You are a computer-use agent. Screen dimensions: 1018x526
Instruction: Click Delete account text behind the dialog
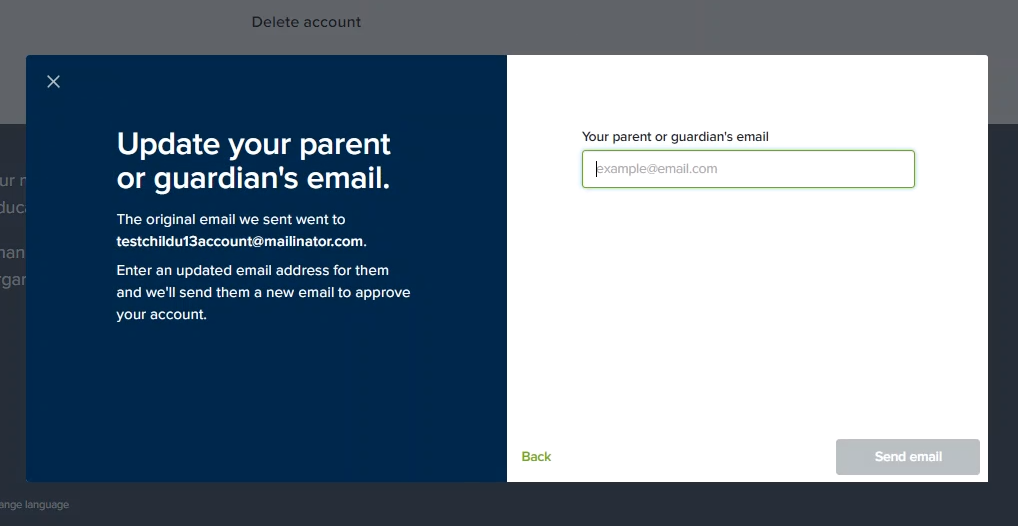coord(306,22)
